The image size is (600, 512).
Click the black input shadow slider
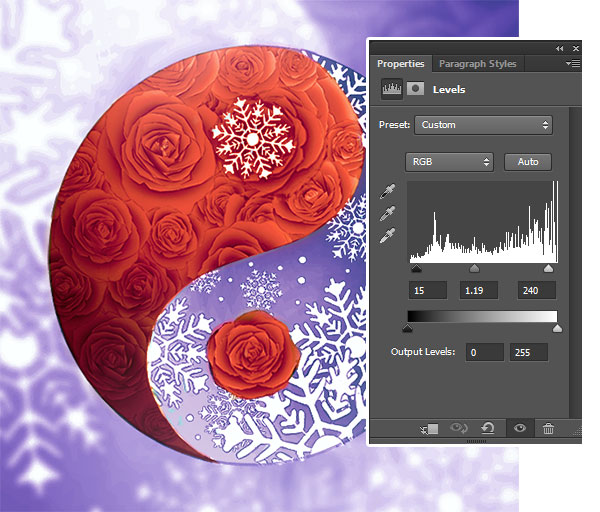(x=416, y=268)
